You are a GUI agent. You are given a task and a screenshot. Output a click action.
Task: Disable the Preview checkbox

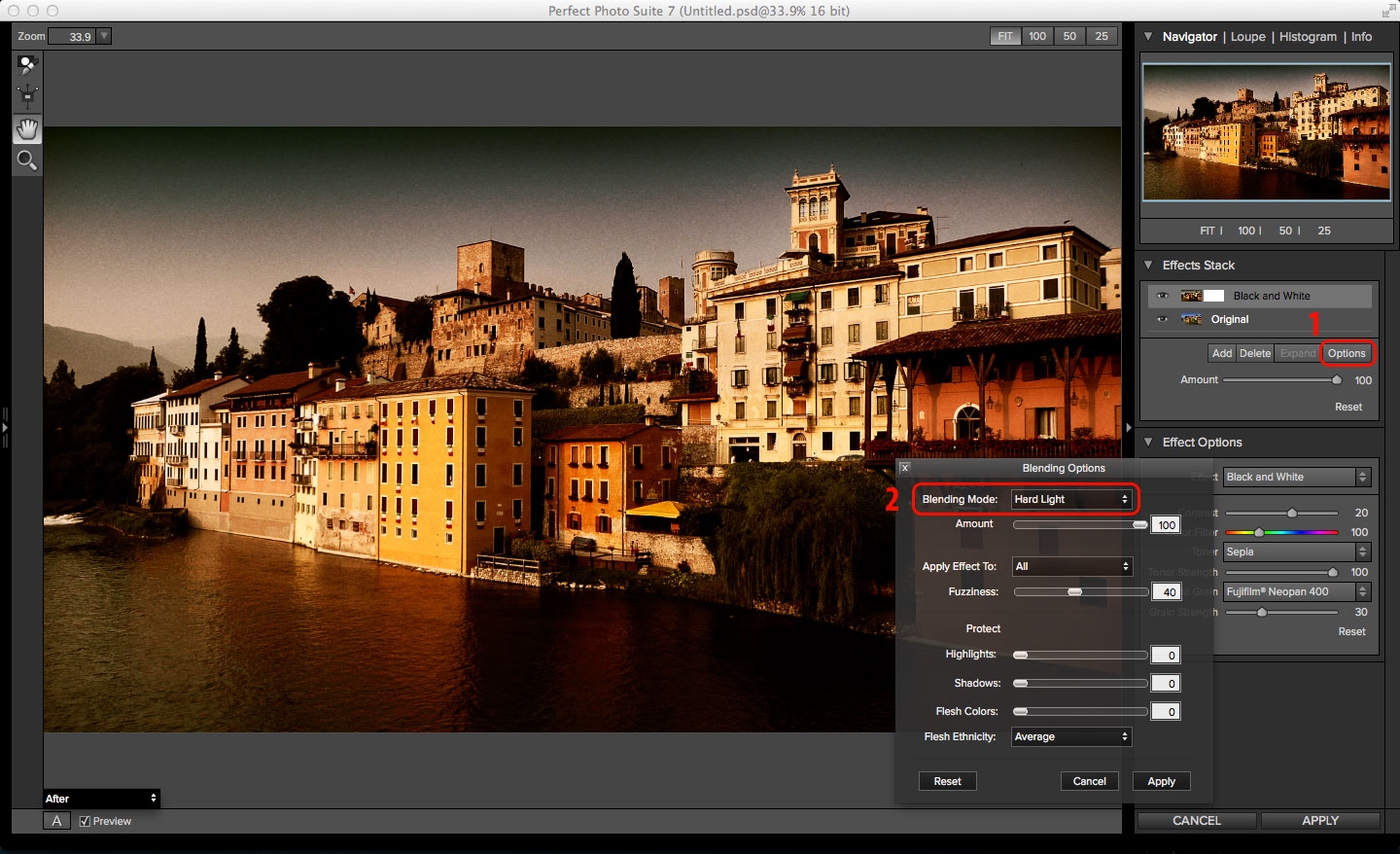point(86,820)
